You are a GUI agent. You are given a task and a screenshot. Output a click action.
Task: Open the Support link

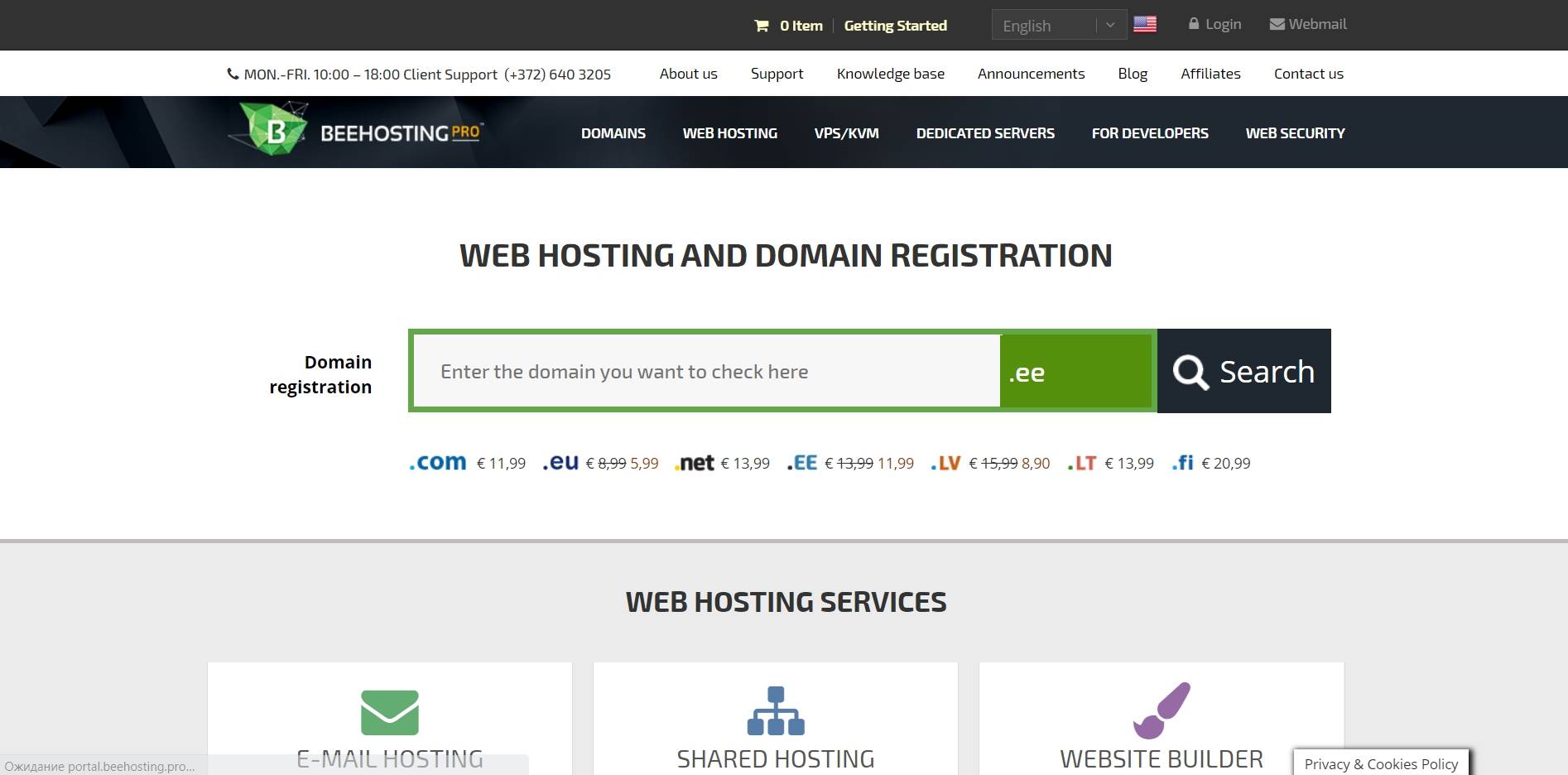[x=777, y=74]
